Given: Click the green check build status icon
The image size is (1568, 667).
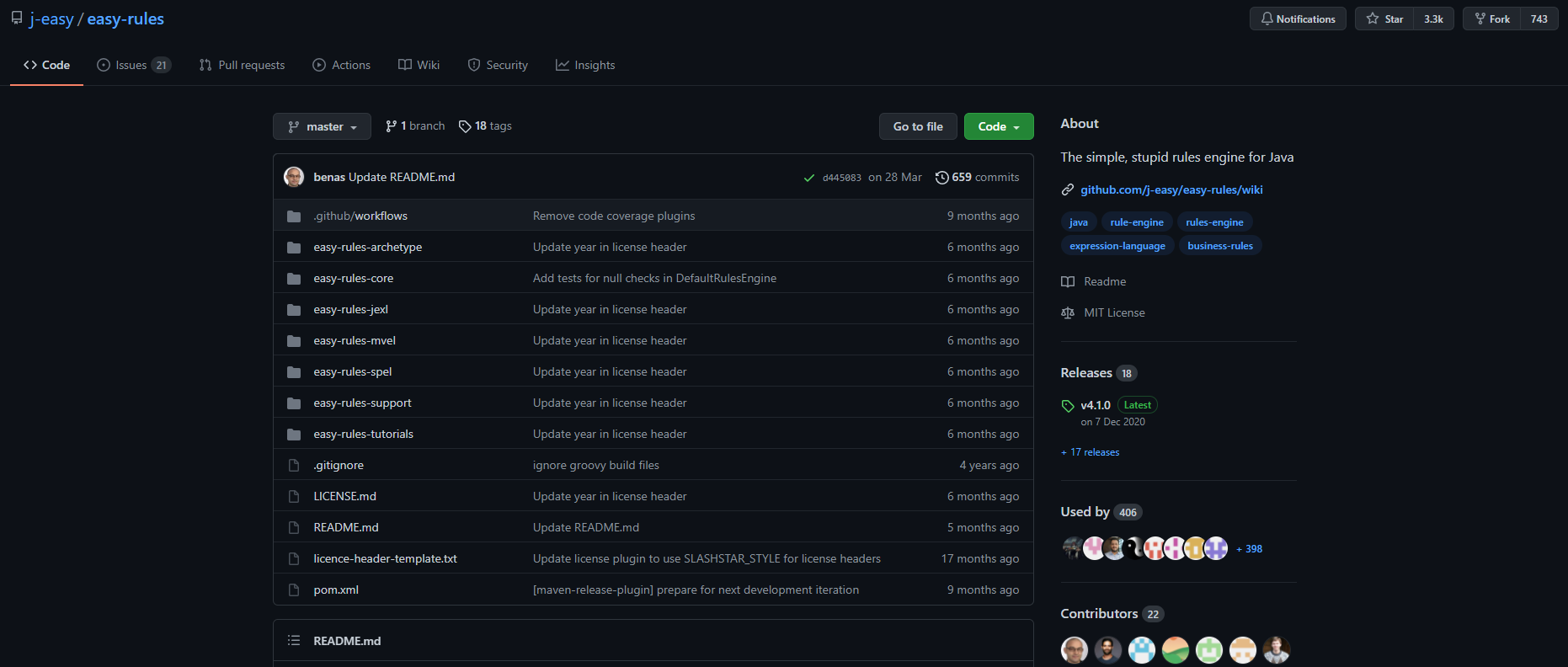Looking at the screenshot, I should pos(809,178).
